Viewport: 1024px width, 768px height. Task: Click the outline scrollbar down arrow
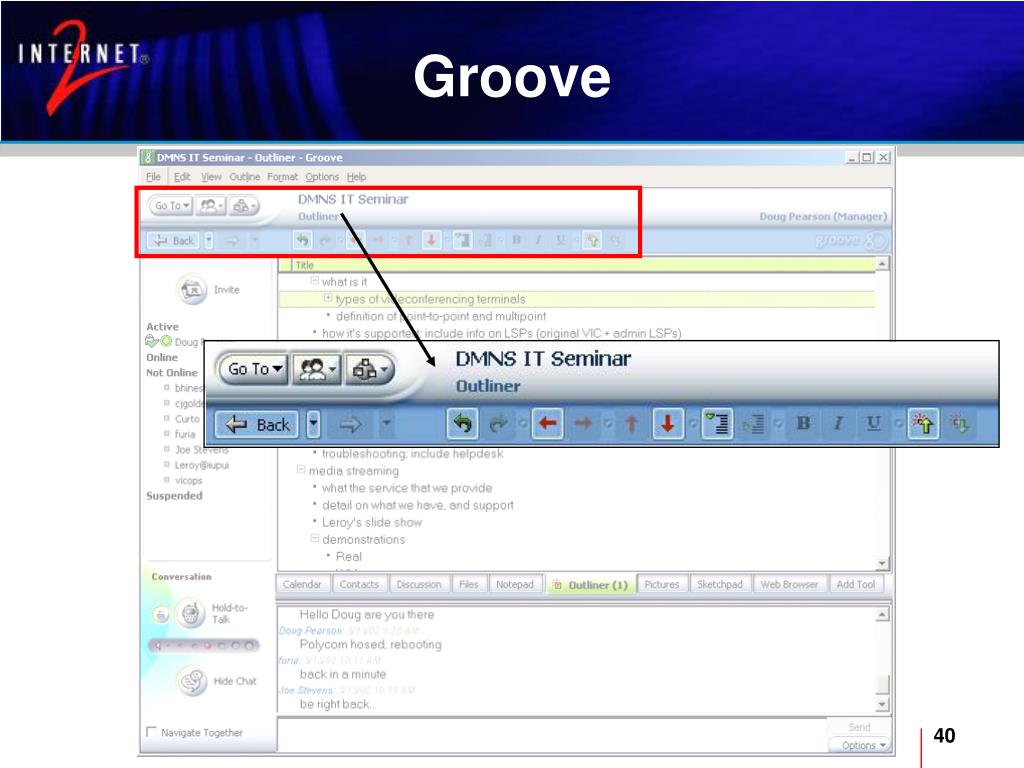(x=882, y=563)
